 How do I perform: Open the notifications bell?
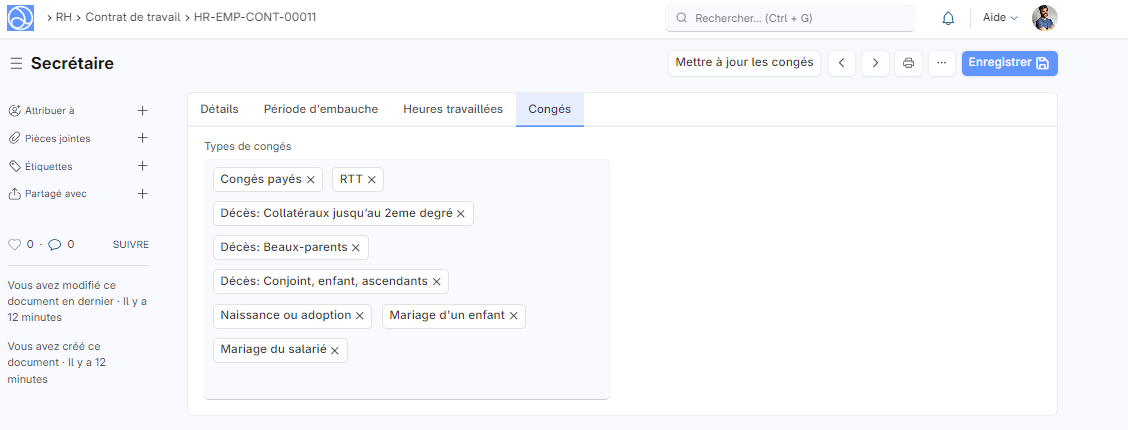click(x=948, y=18)
